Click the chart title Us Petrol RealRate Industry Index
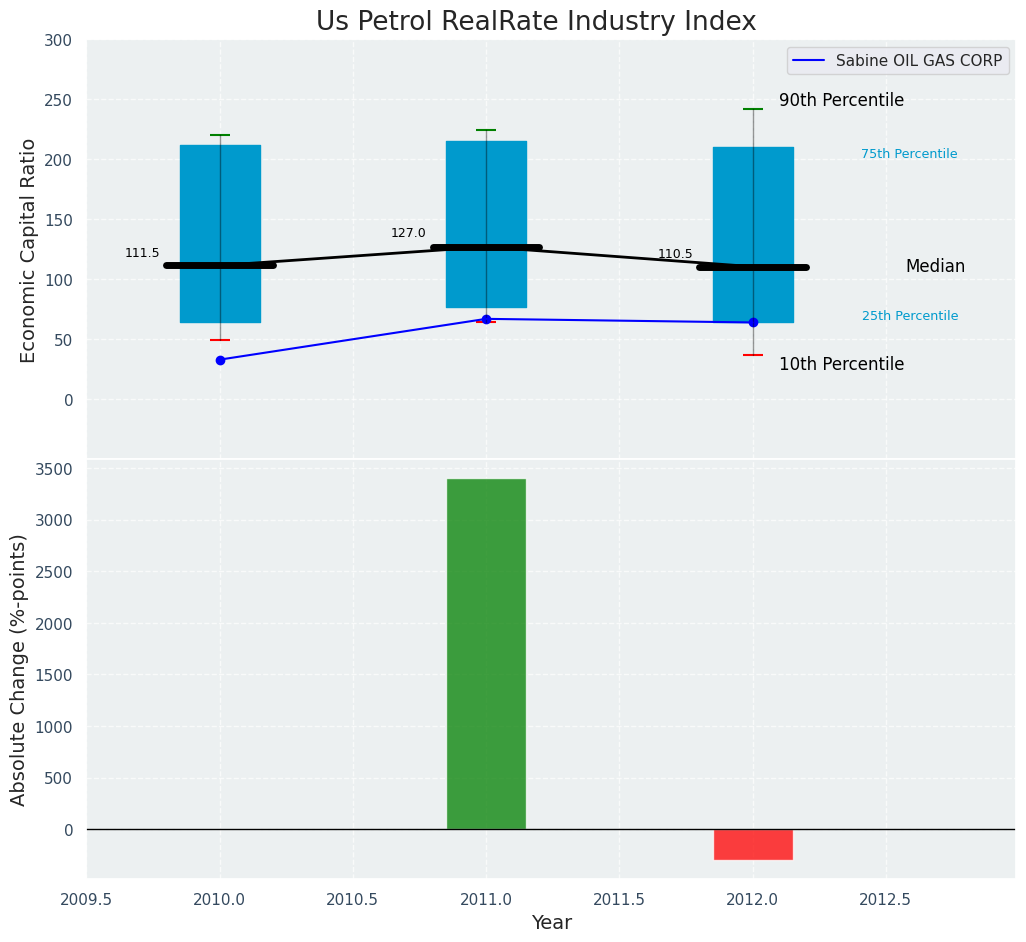 pyautogui.click(x=536, y=22)
